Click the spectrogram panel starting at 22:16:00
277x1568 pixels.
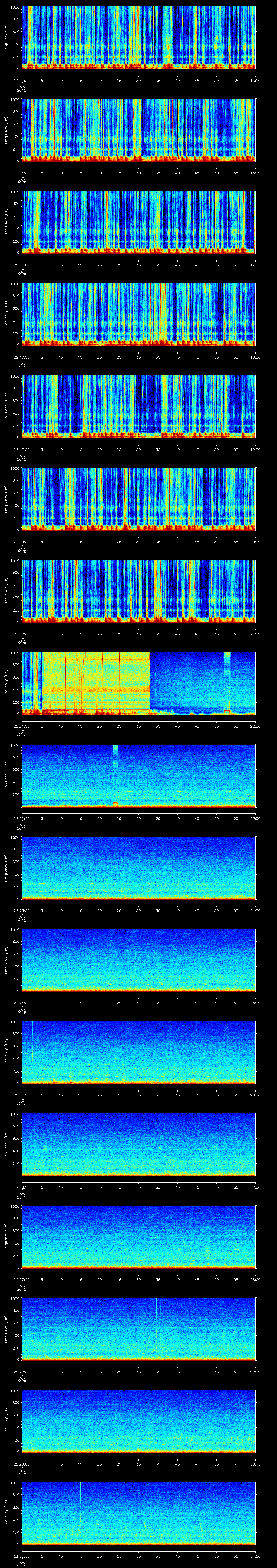(139, 222)
